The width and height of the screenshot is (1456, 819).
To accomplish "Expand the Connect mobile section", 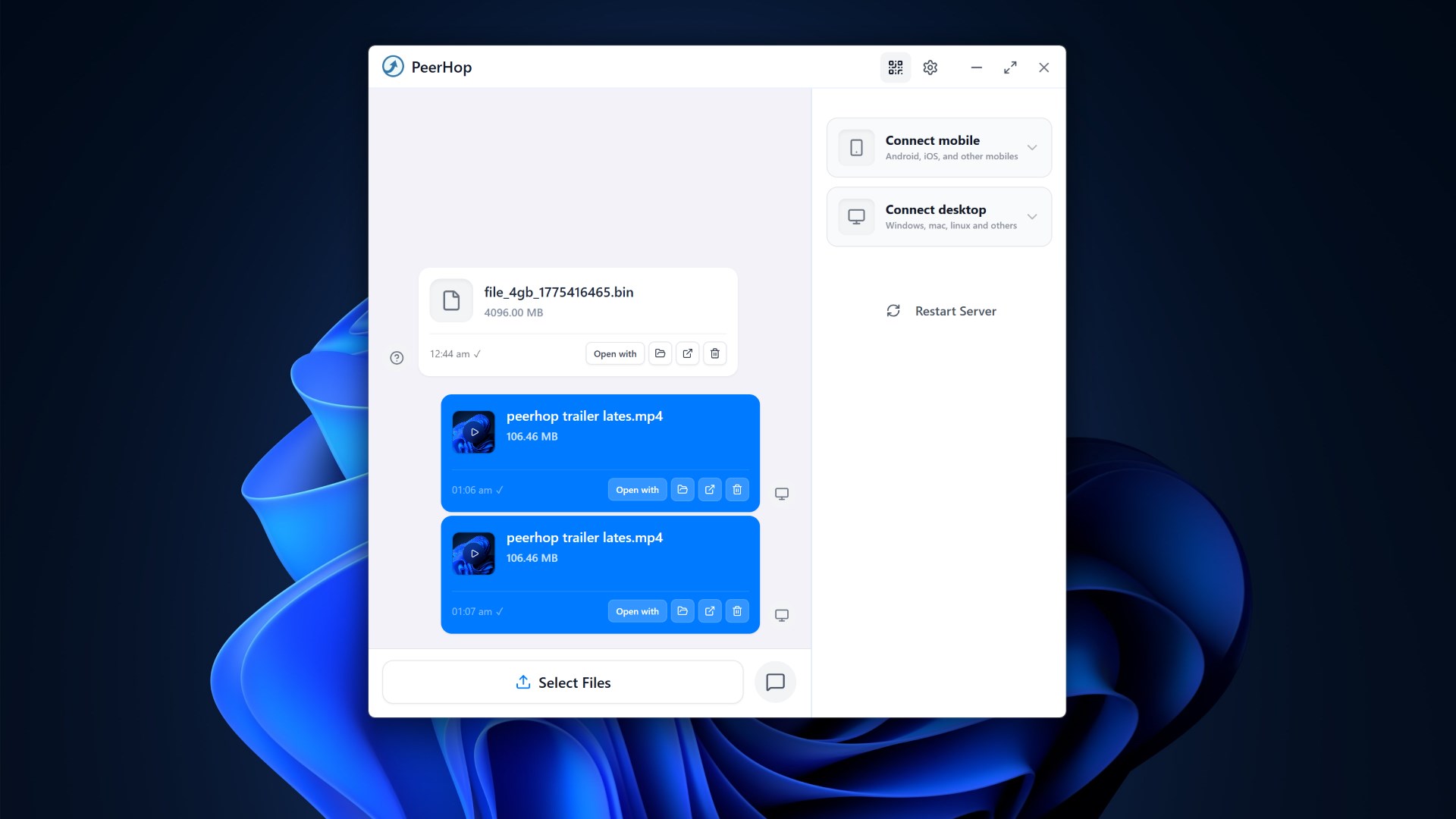I will click(x=939, y=147).
